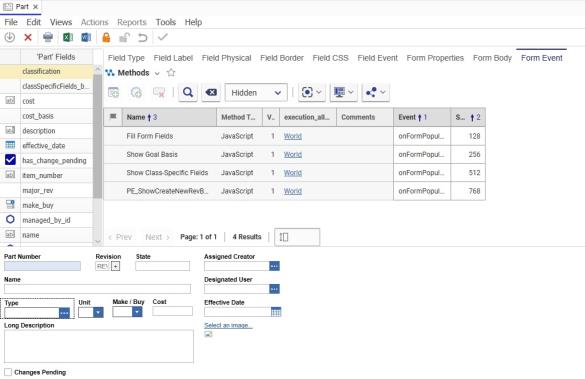Click the make_buy field icon
This screenshot has width=585, height=379.
pos(10,204)
